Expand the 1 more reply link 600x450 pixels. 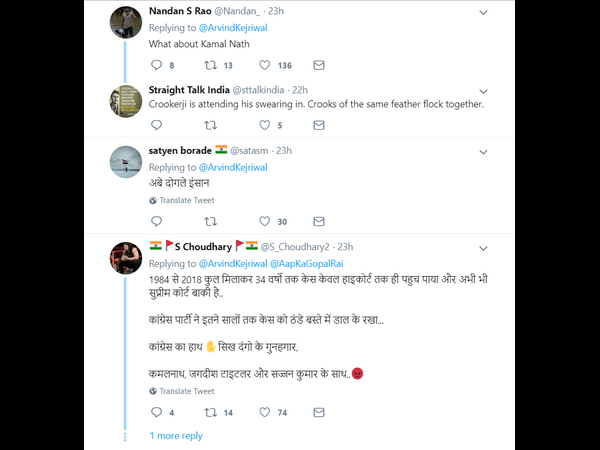coord(176,436)
